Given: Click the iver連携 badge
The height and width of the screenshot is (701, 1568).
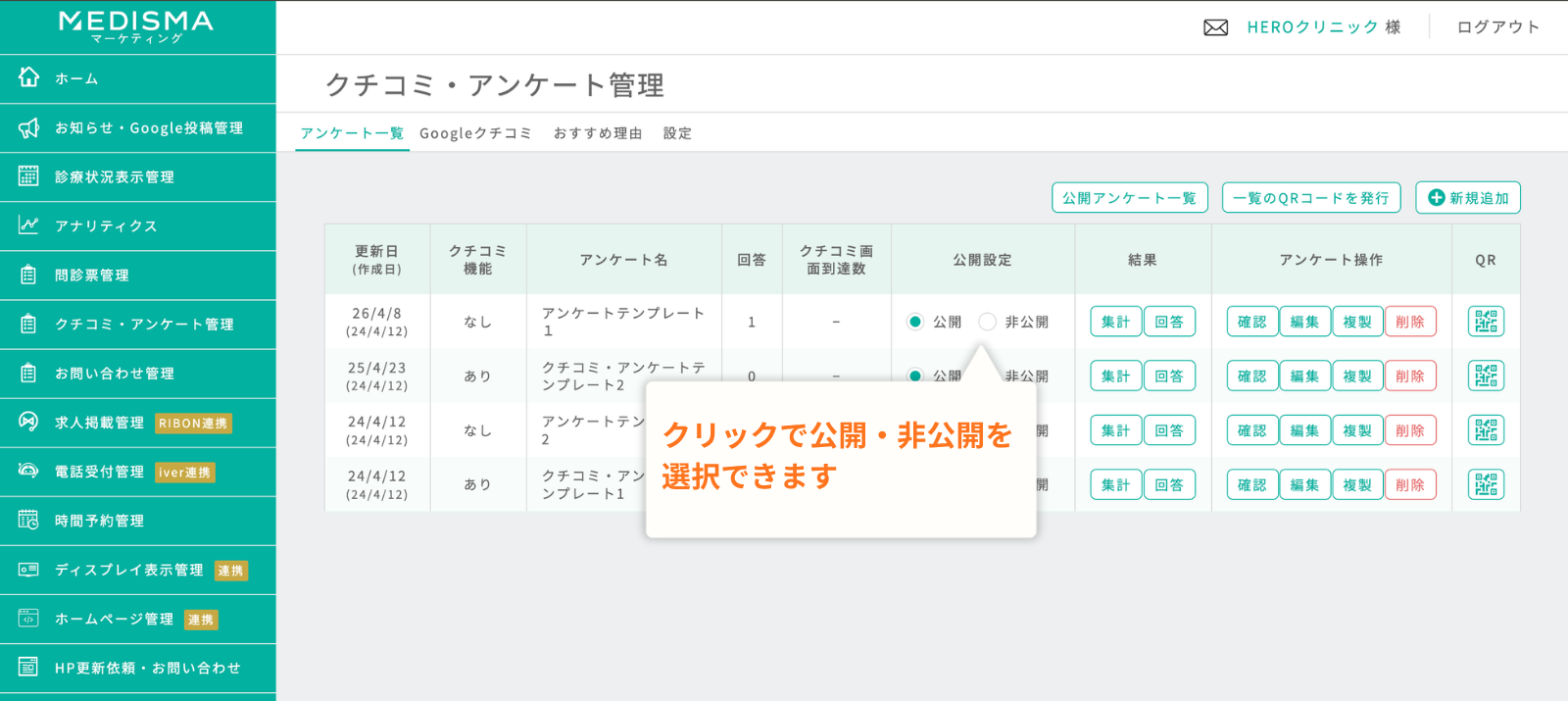Looking at the screenshot, I should pyautogui.click(x=185, y=473).
